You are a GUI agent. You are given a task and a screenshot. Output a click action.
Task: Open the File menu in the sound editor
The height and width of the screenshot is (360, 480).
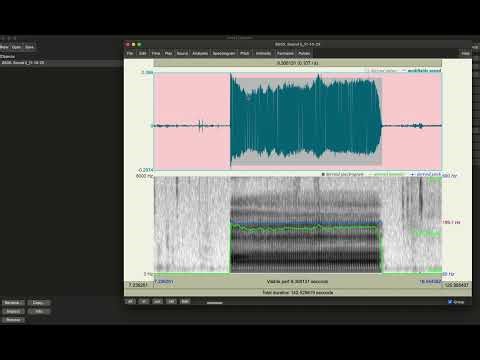[x=130, y=53]
